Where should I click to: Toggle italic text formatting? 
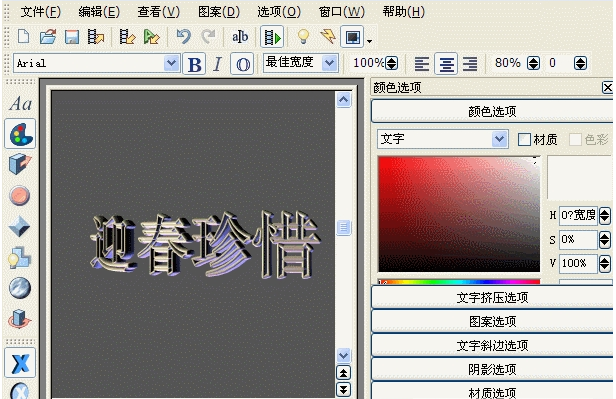(x=218, y=64)
